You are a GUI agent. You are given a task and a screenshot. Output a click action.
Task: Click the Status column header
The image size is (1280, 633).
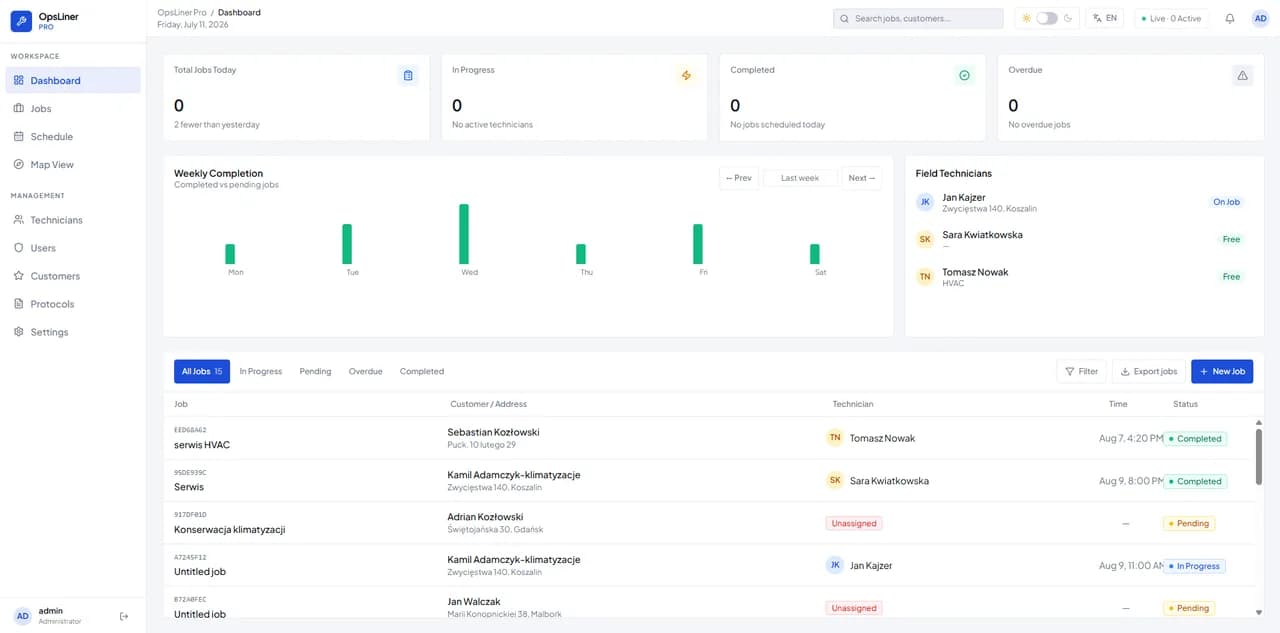[x=1185, y=404]
